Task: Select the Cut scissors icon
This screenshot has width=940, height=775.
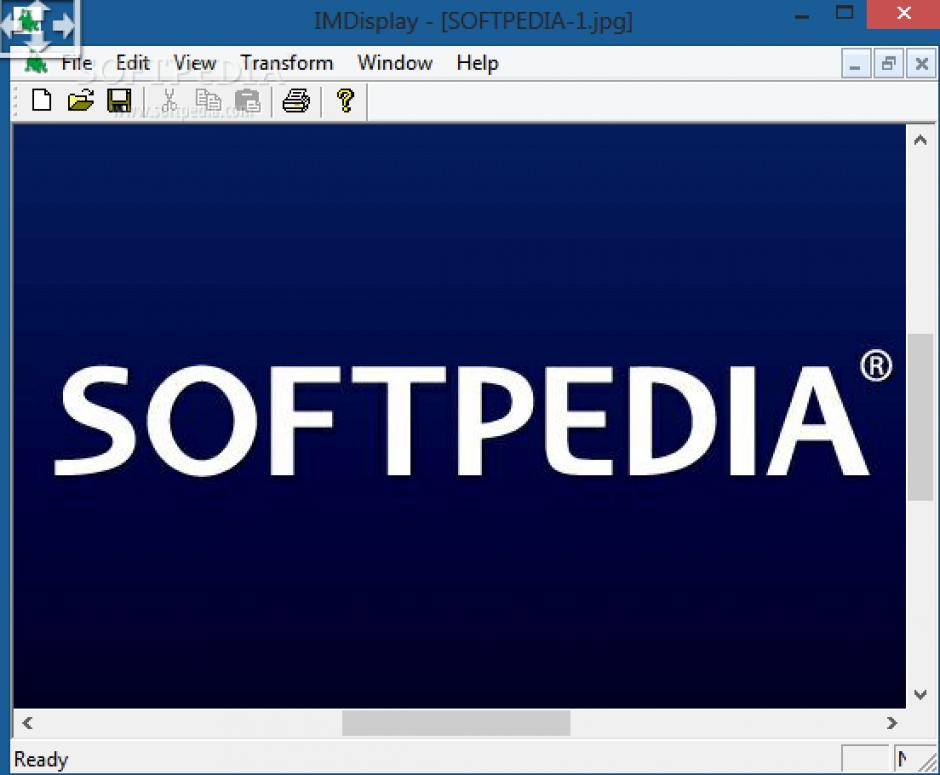Action: [x=170, y=100]
